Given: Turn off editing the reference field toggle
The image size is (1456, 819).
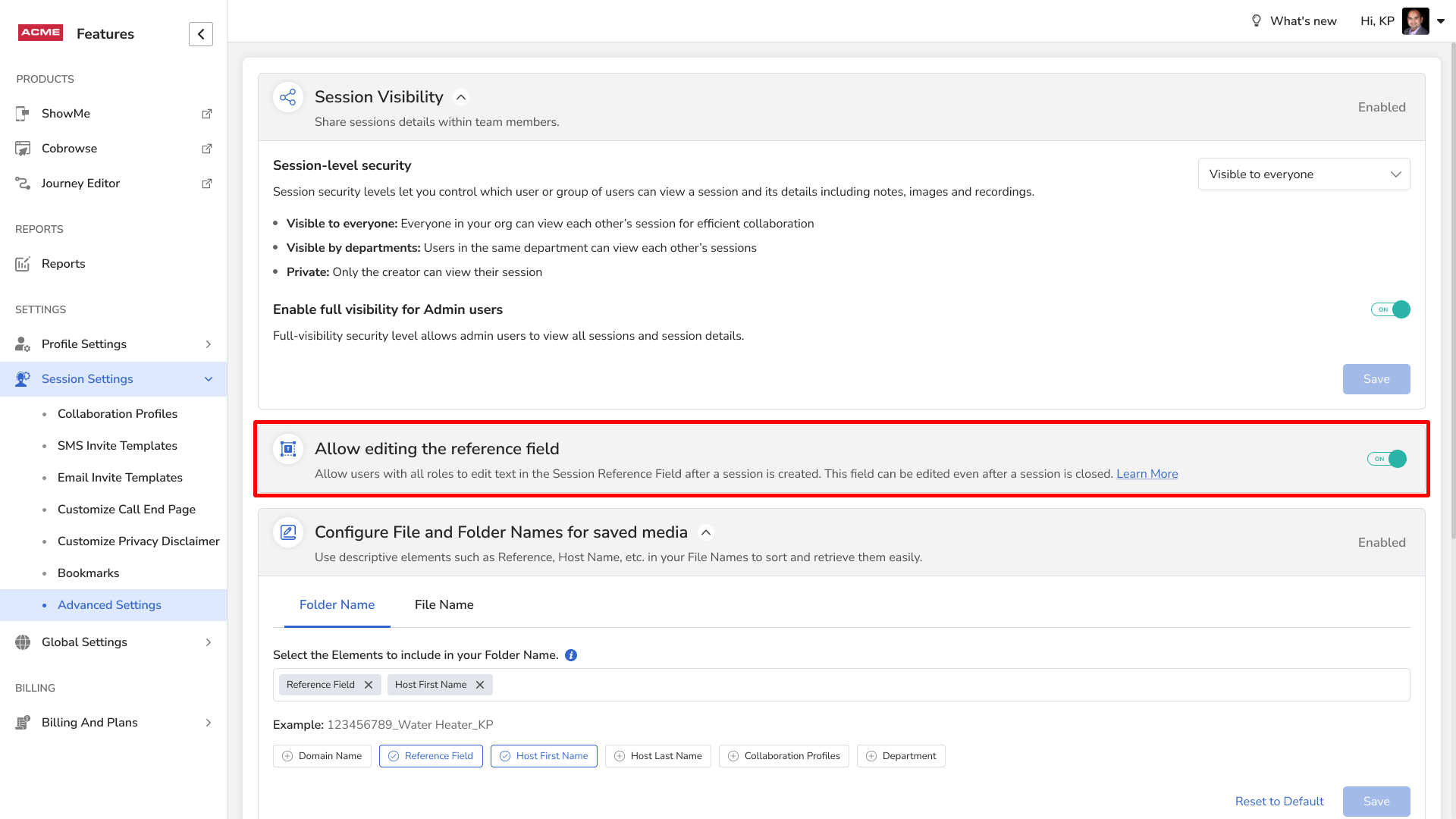Looking at the screenshot, I should [x=1387, y=459].
